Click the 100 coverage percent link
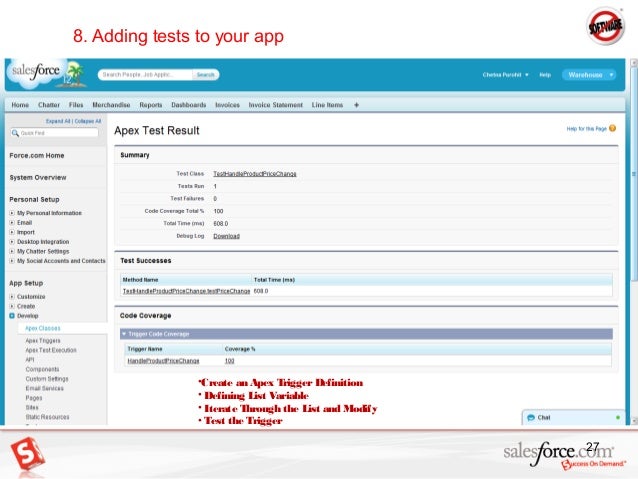This screenshot has height=479, width=638. (229, 361)
